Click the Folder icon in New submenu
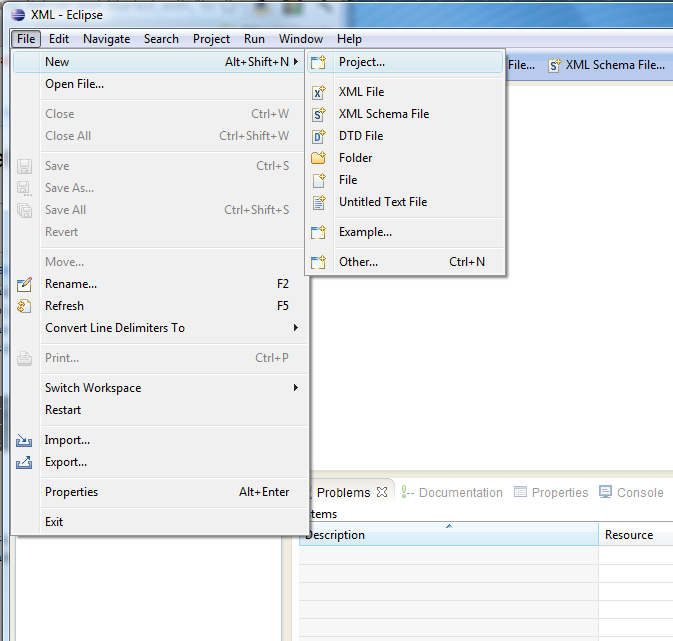This screenshot has height=641, width=673. tap(318, 158)
